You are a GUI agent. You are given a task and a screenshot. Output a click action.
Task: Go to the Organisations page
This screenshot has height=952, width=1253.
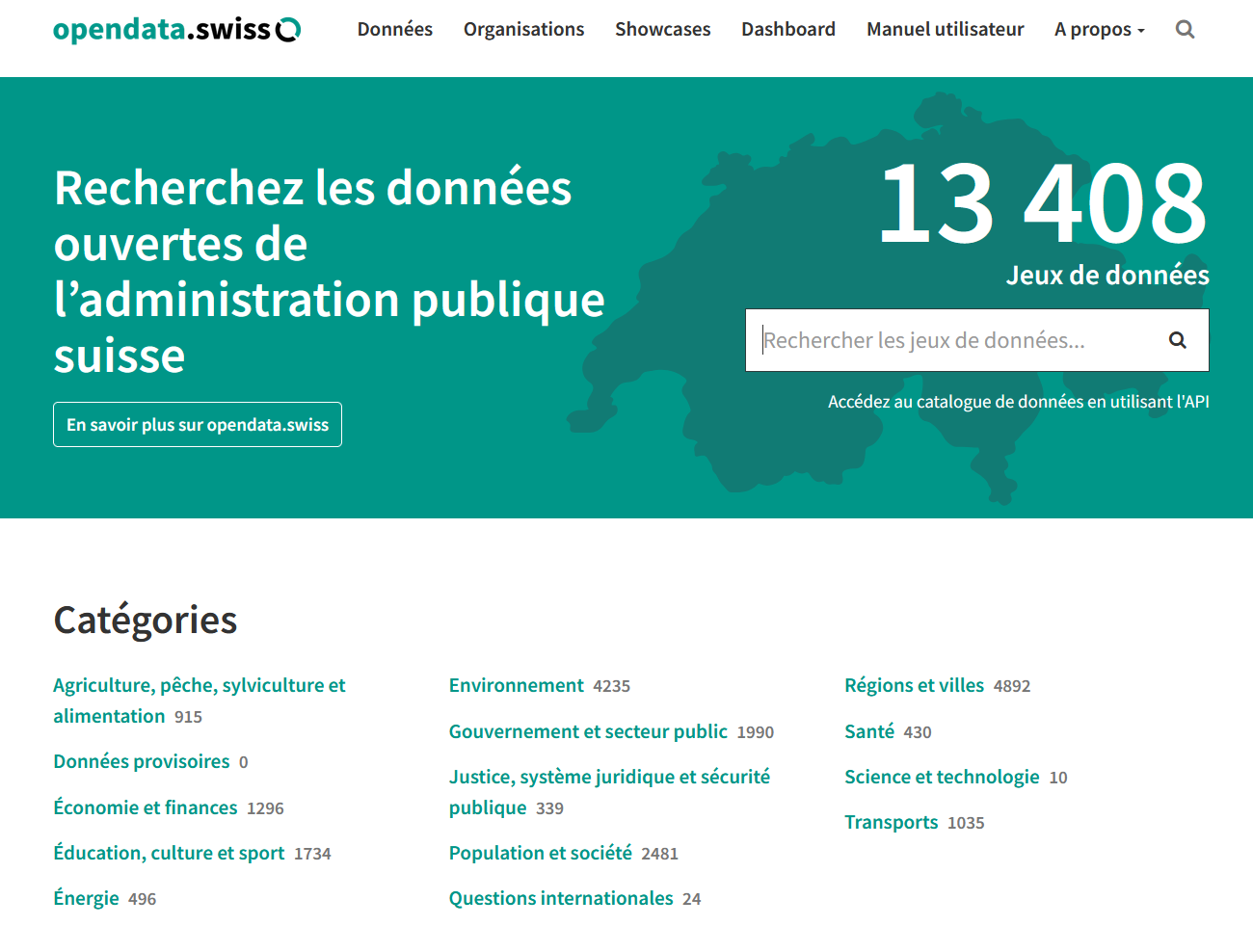tap(523, 30)
